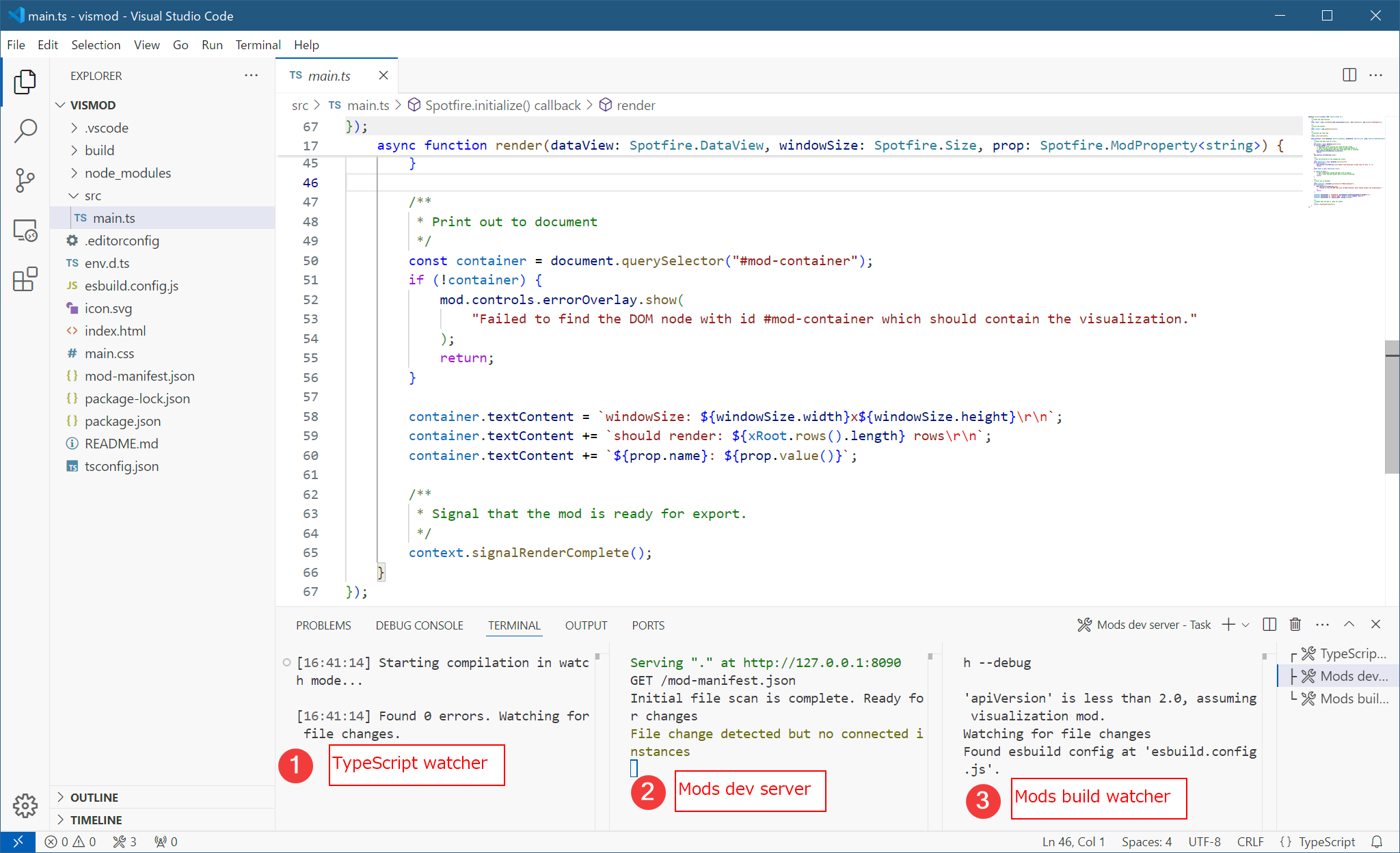Viewport: 1400px width, 853px height.
Task: Kill terminal with trash icon
Action: (1295, 625)
